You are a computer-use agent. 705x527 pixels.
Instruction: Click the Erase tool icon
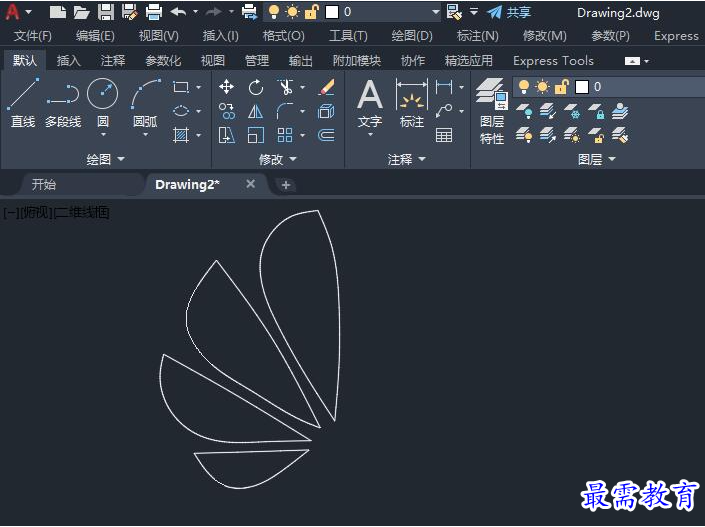(326, 87)
